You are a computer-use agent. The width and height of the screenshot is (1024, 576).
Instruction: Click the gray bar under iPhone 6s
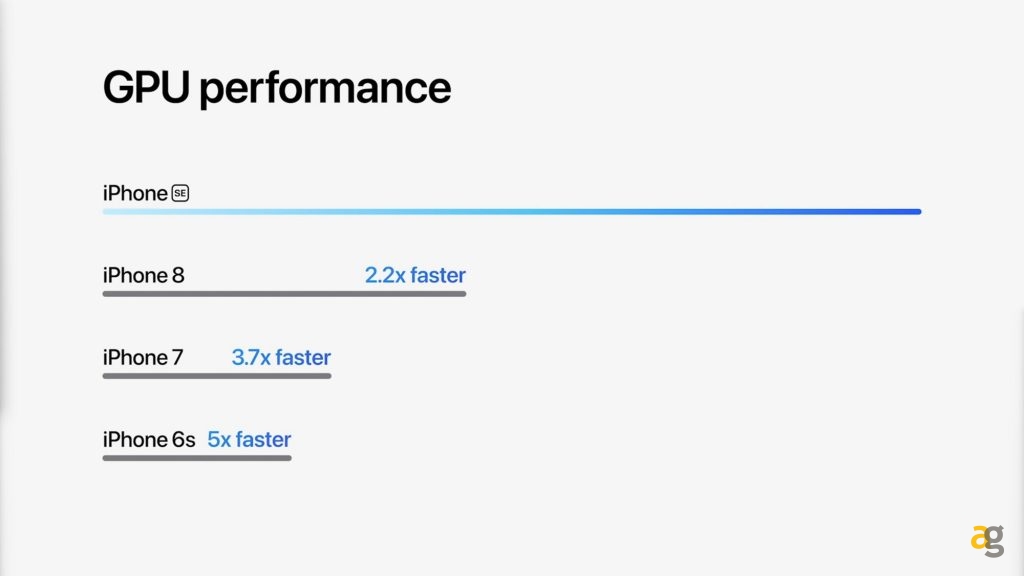pyautogui.click(x=196, y=458)
